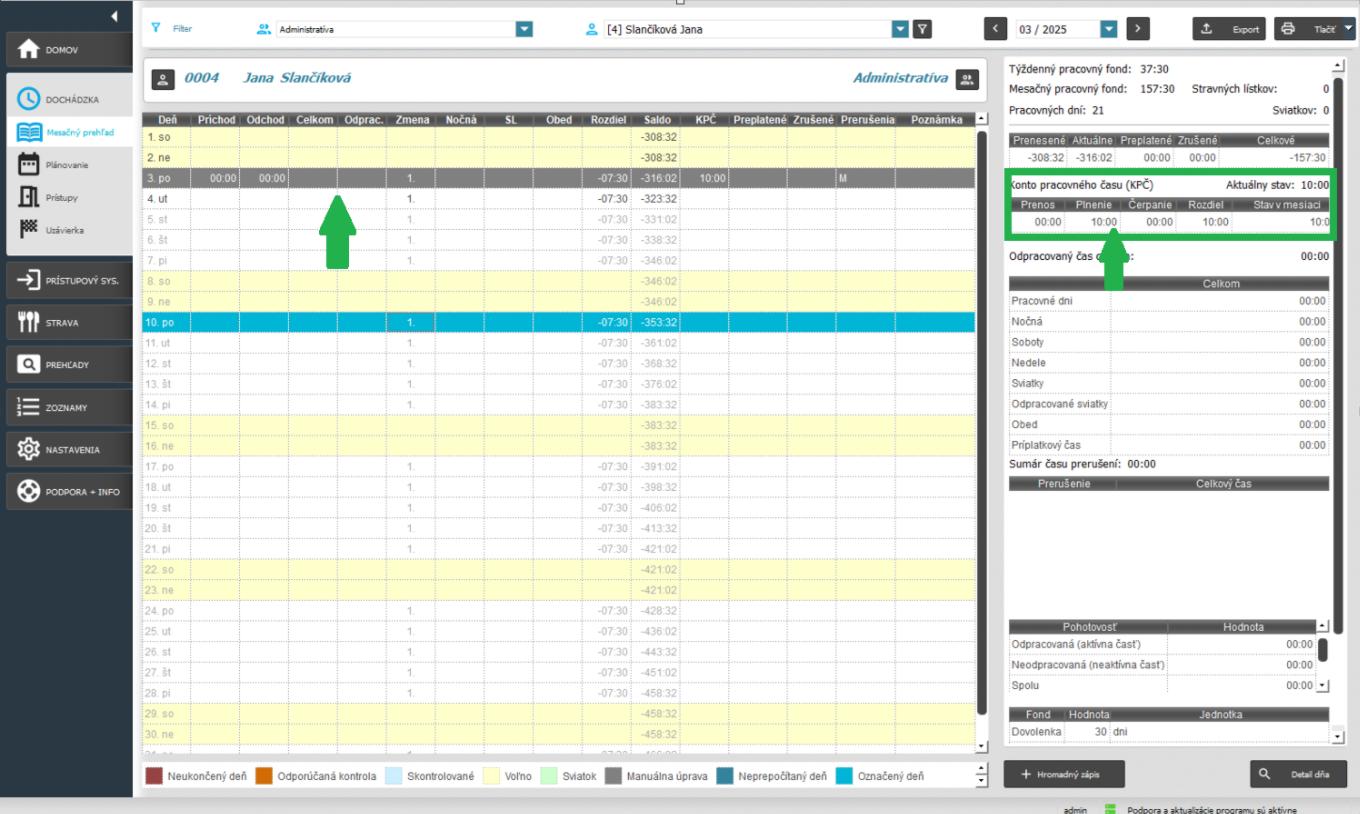
Task: Expand the Administratíva department dropdown
Action: point(524,29)
